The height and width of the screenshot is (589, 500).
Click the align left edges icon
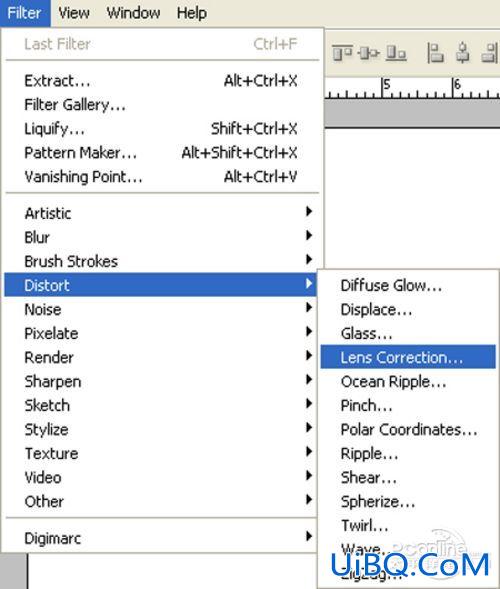pyautogui.click(x=435, y=53)
